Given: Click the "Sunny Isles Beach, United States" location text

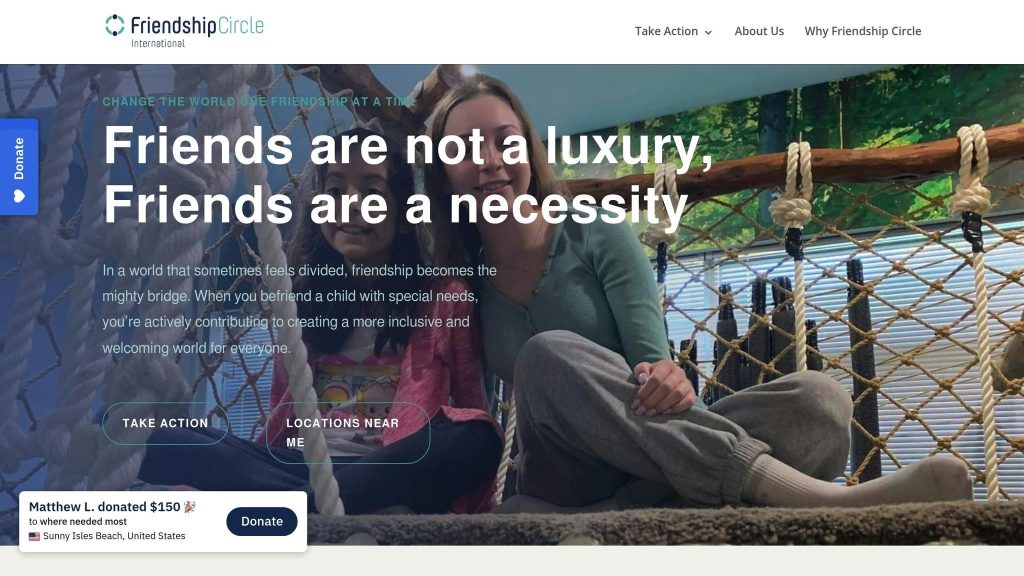Looking at the screenshot, I should (x=114, y=536).
